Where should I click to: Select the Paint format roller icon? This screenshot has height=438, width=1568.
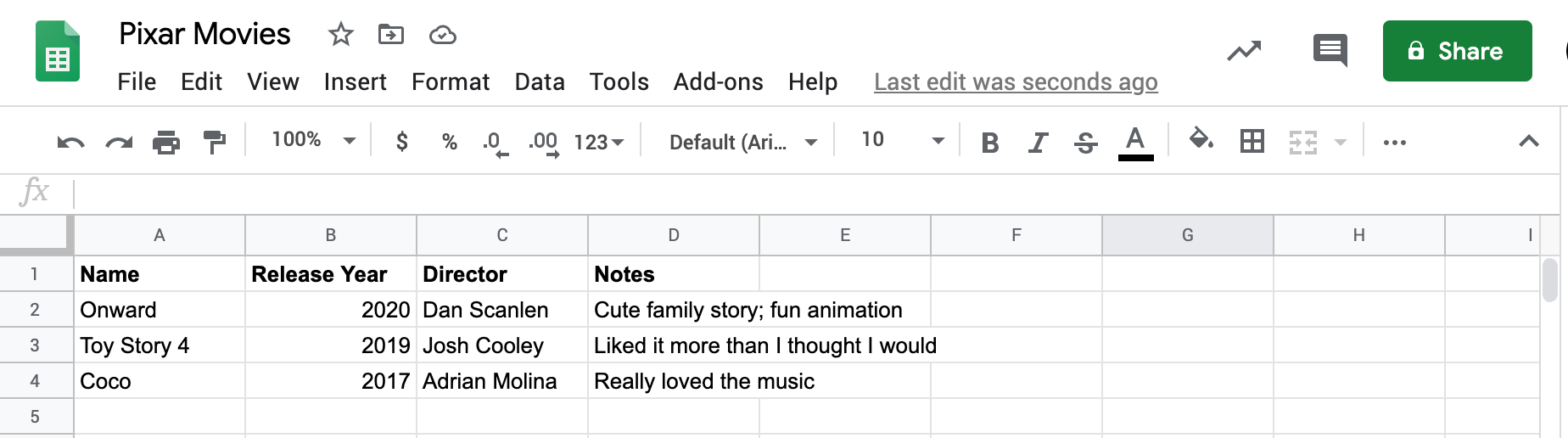pos(215,142)
